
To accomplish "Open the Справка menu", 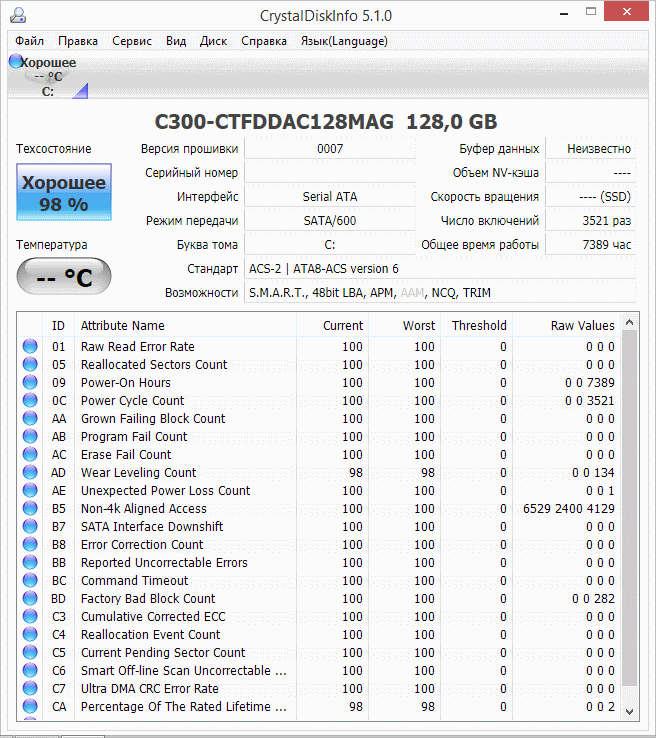I will (x=264, y=41).
